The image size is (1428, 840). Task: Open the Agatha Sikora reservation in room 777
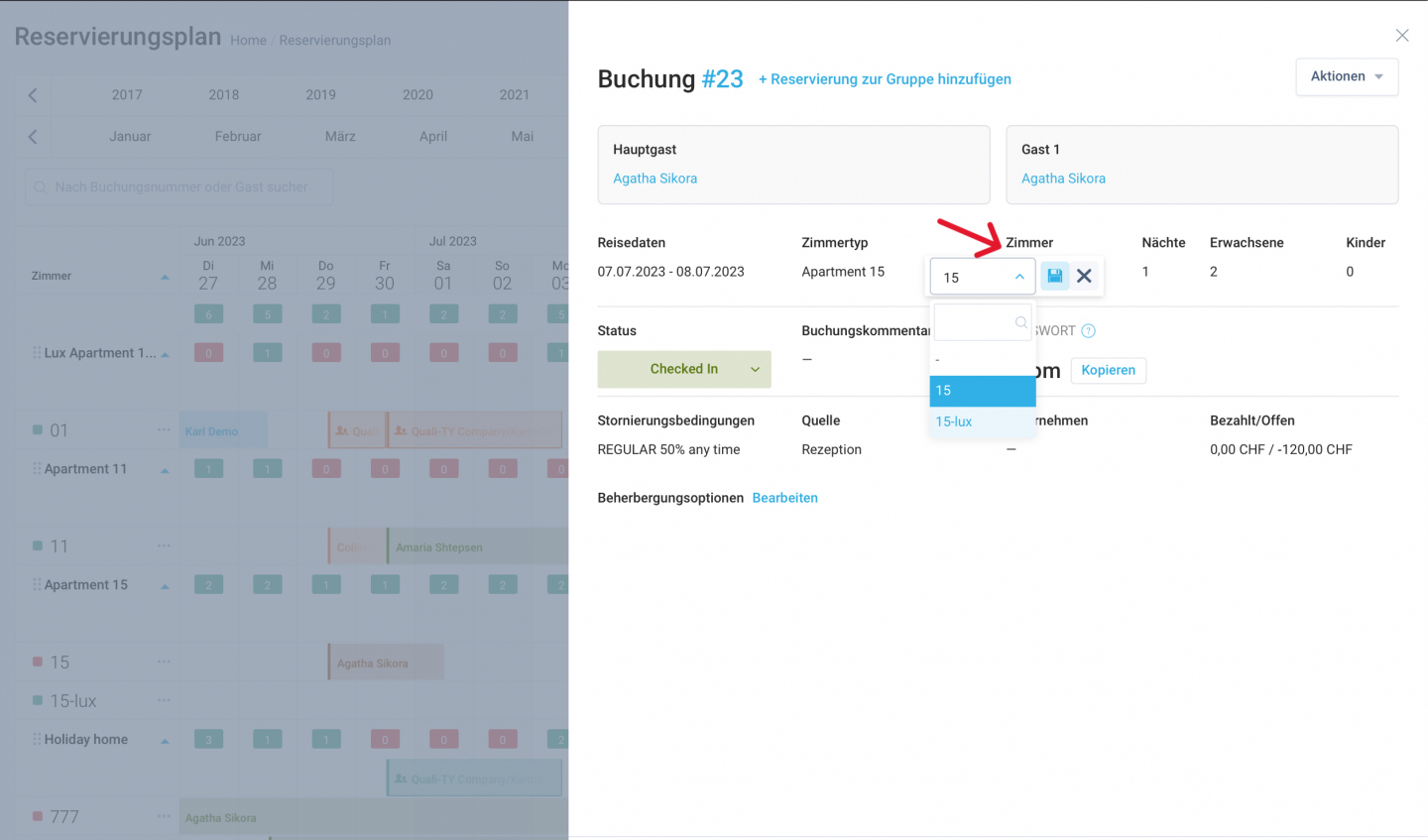(374, 817)
